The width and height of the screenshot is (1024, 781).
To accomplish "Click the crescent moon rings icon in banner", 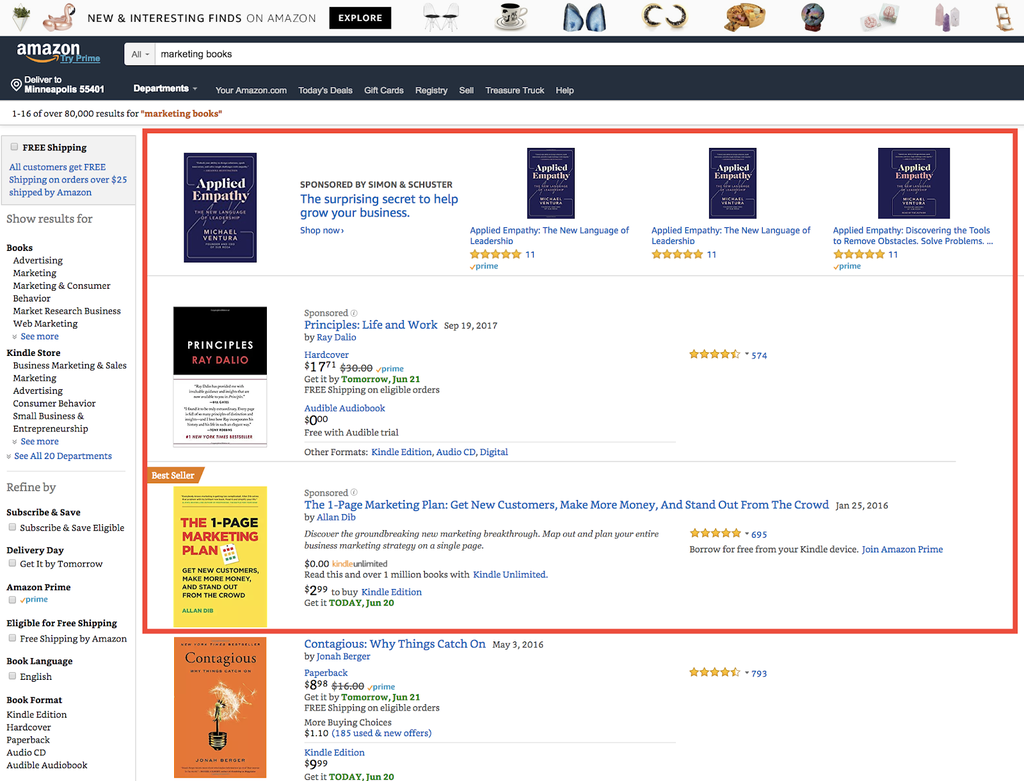I will 664,16.
